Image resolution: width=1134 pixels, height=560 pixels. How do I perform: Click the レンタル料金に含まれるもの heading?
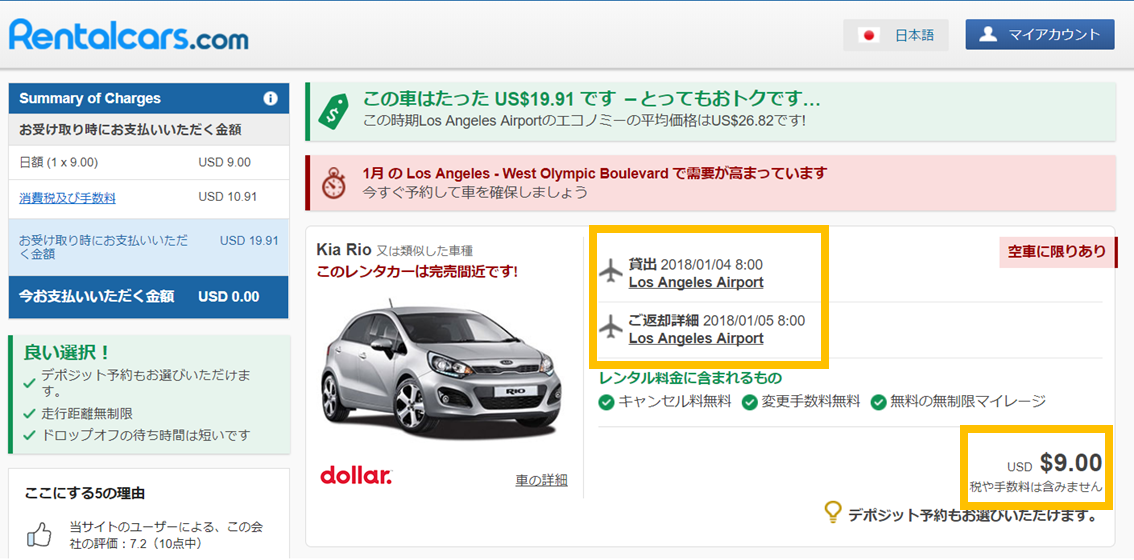click(x=690, y=378)
